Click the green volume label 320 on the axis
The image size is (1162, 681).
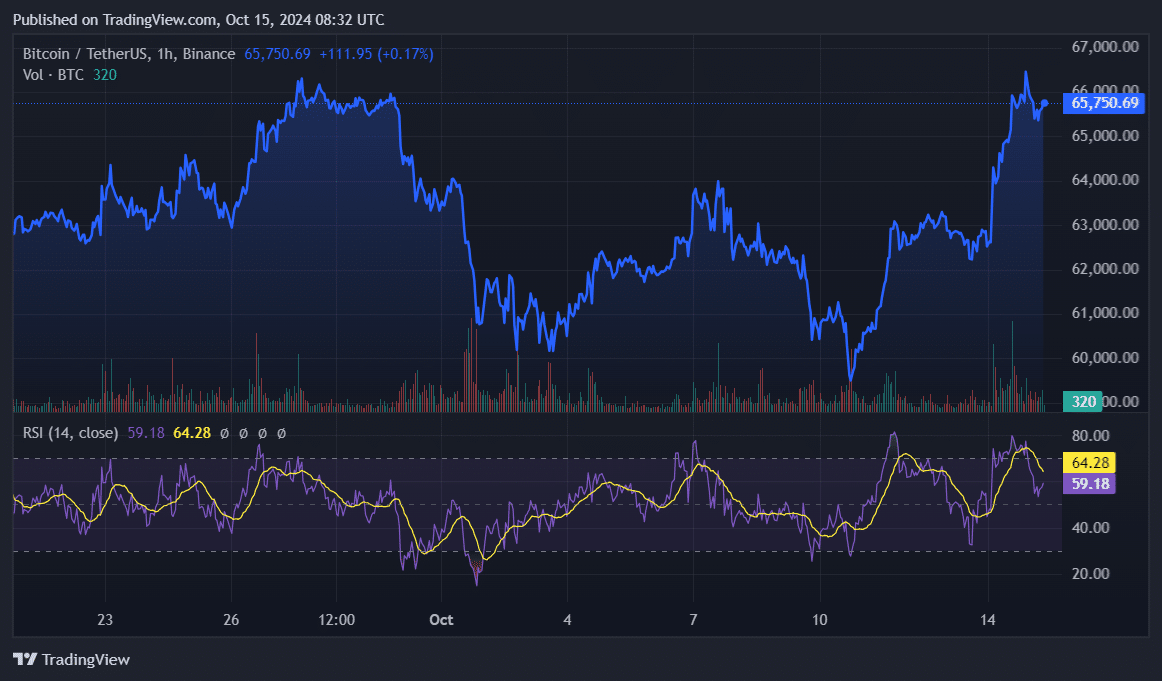tap(1083, 401)
